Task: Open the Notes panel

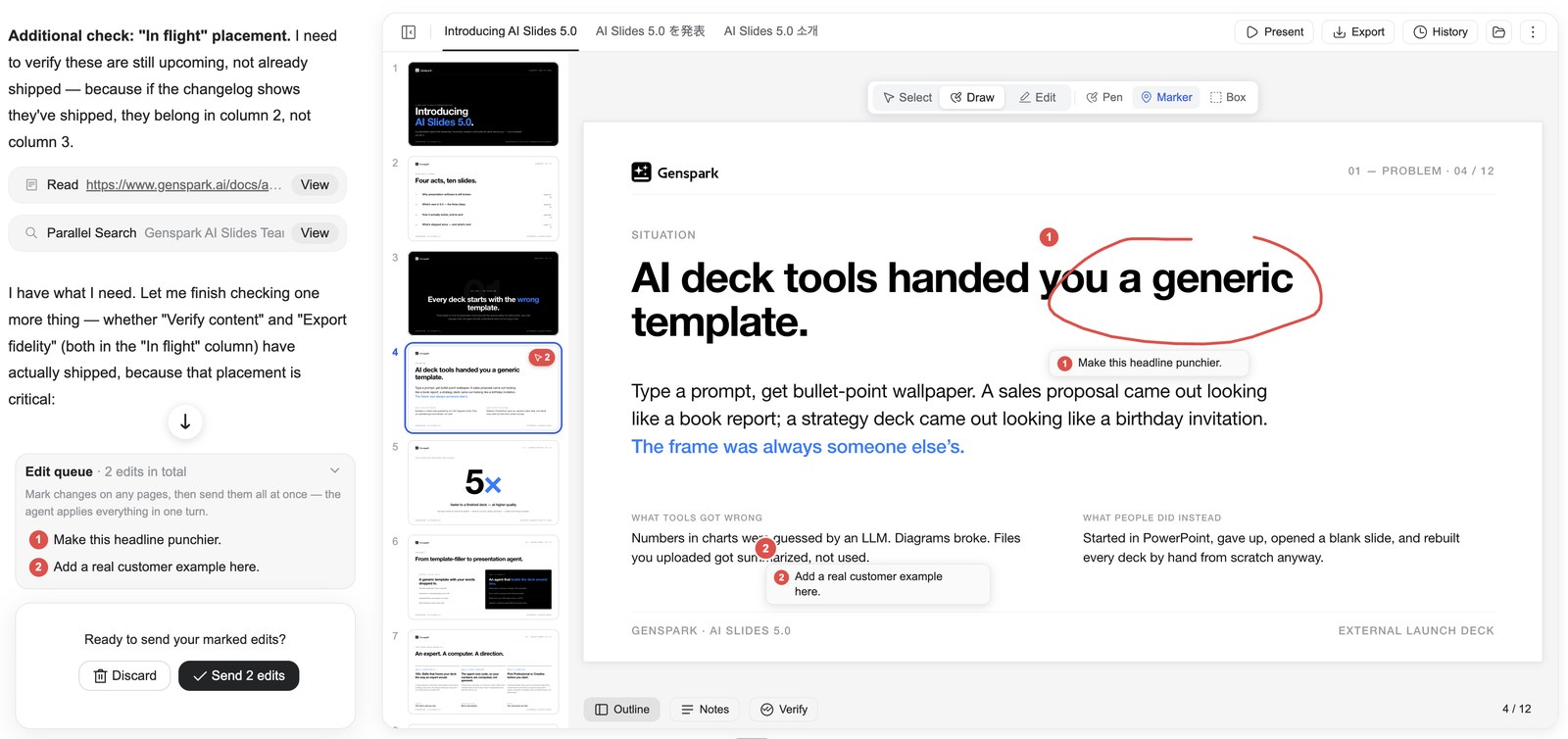Action: [x=705, y=710]
